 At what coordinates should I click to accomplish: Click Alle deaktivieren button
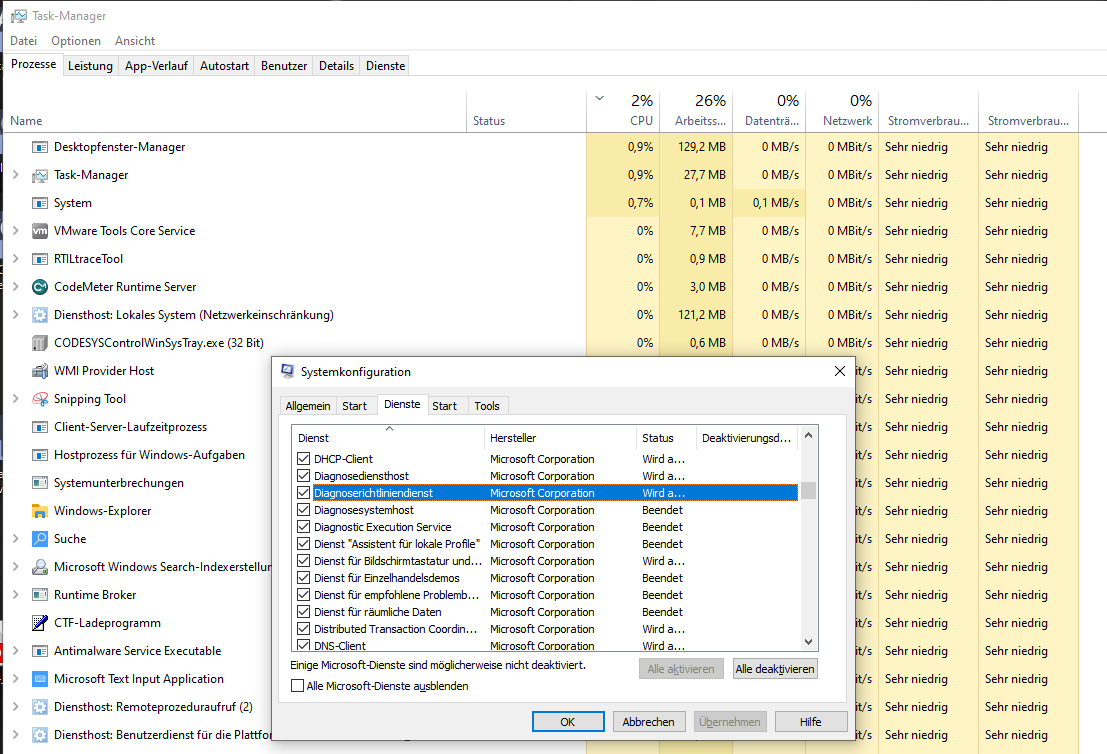pos(775,669)
